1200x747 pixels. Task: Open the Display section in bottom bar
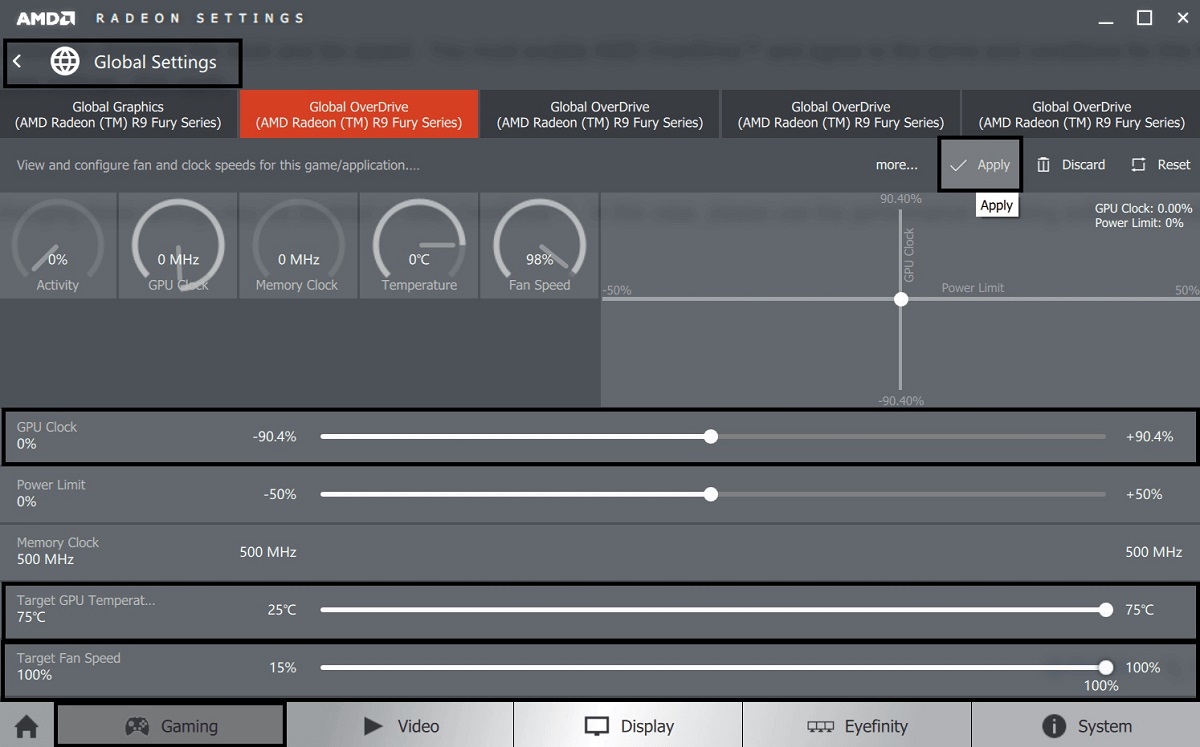628,726
